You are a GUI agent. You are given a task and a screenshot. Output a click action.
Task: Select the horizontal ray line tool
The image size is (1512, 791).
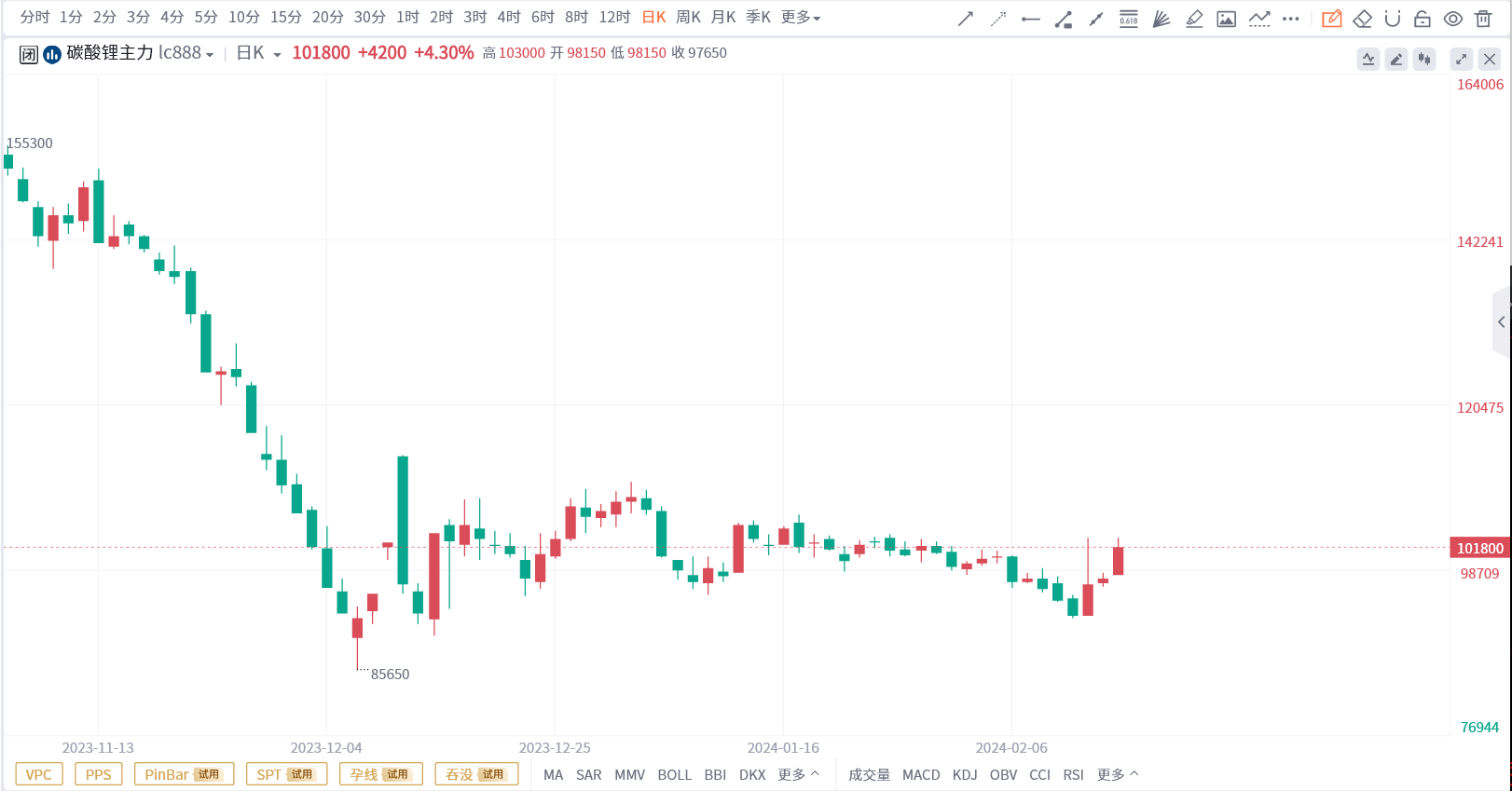pyautogui.click(x=1031, y=19)
